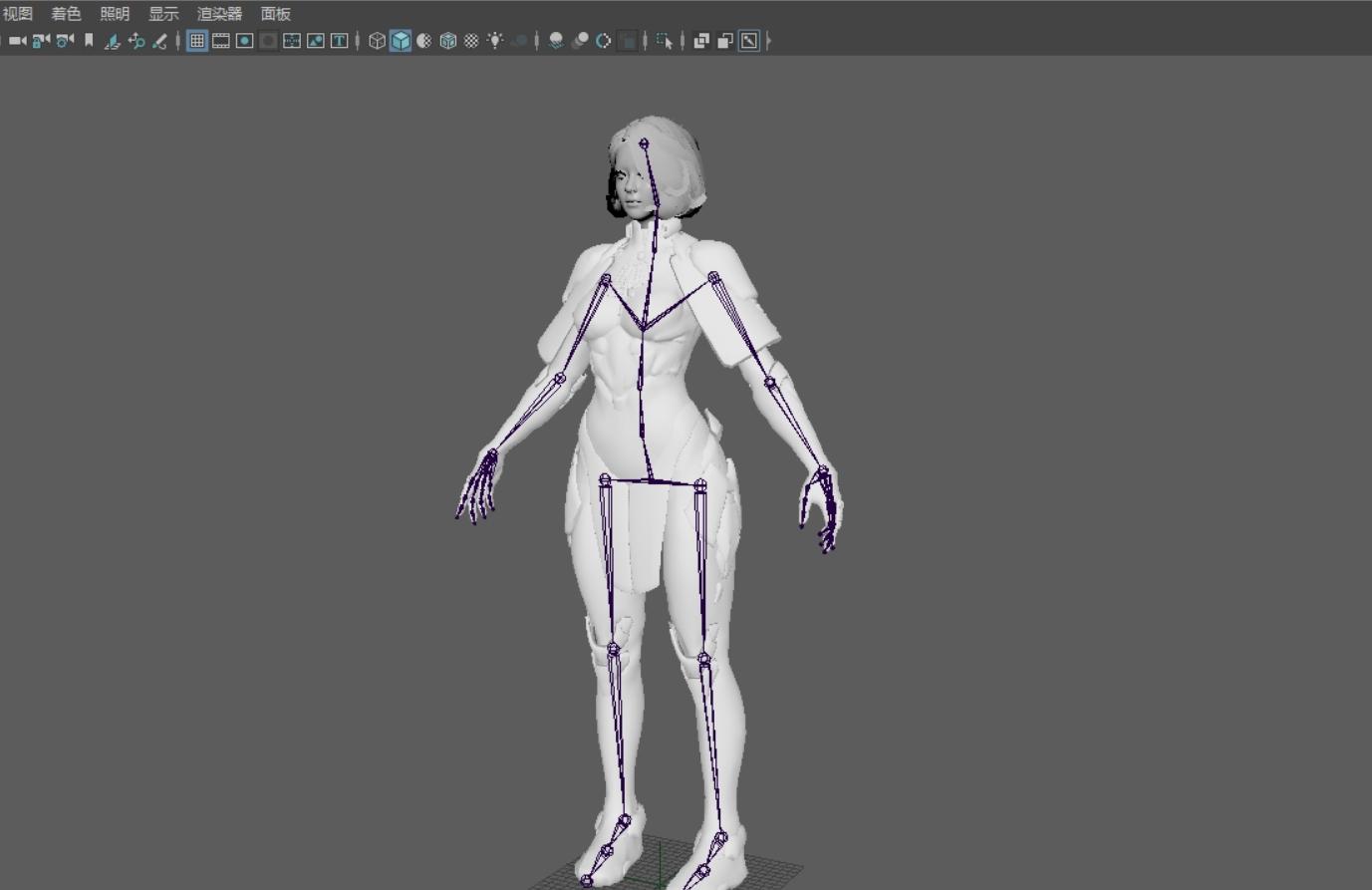Open the 着色 (Shading) dropdown menu

pos(66,14)
